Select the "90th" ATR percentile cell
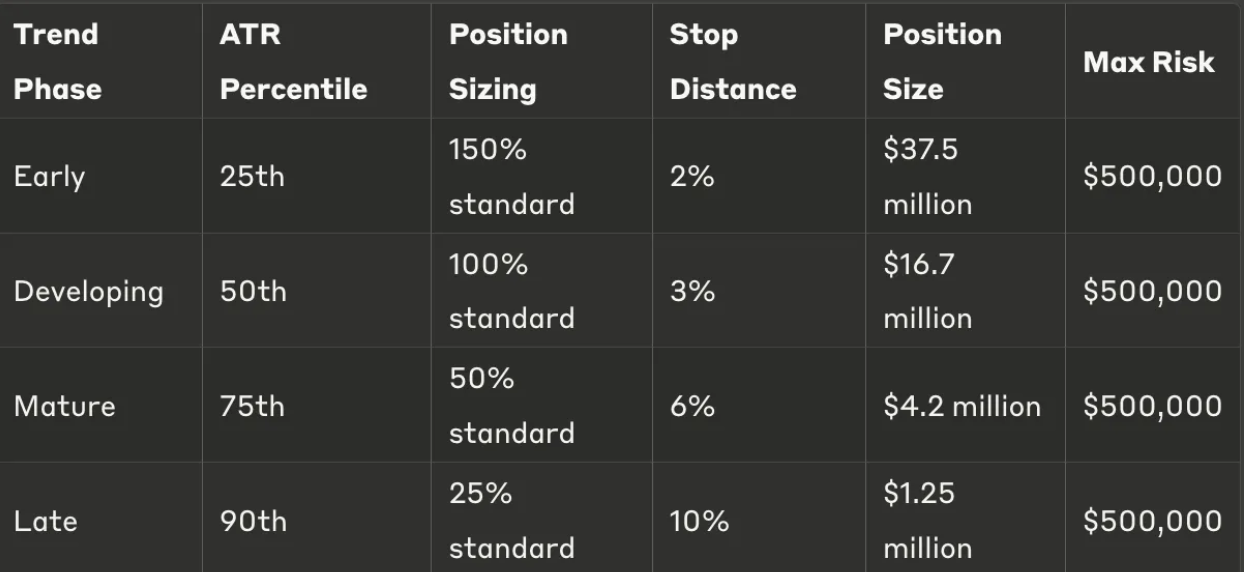The width and height of the screenshot is (1250, 572). 253,521
